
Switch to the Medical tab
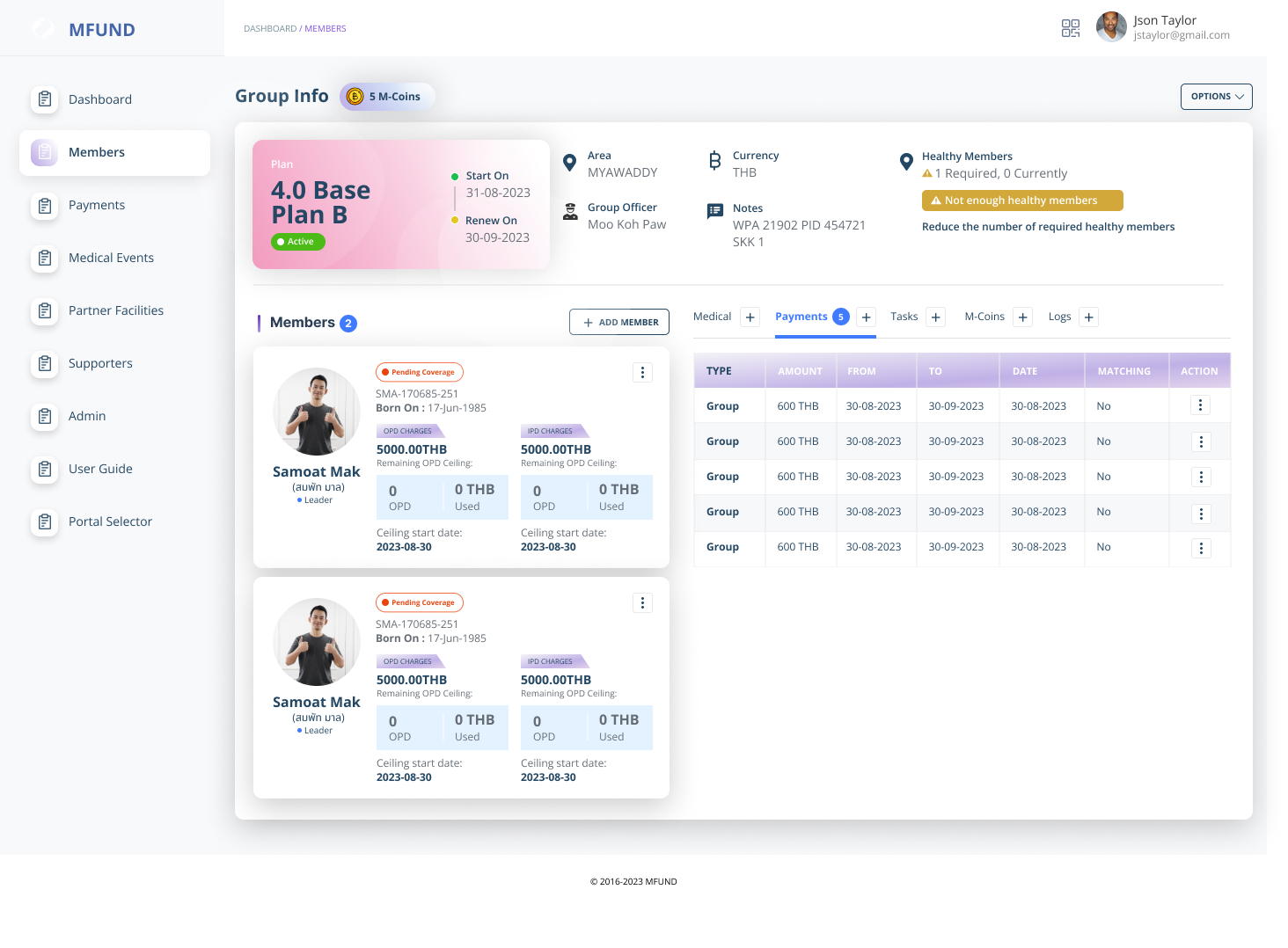[713, 317]
